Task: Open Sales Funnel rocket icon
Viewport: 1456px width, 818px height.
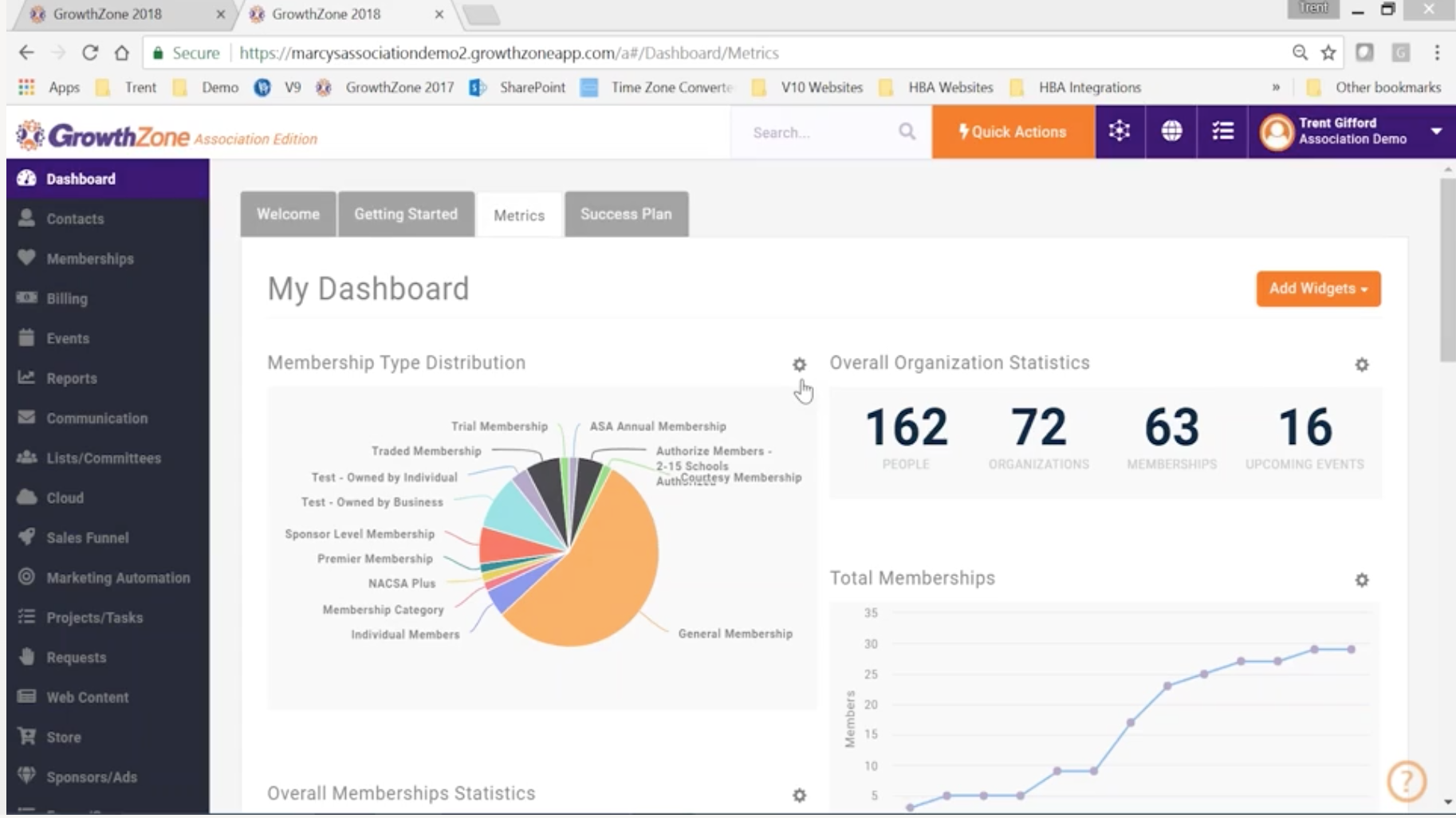Action: tap(26, 537)
